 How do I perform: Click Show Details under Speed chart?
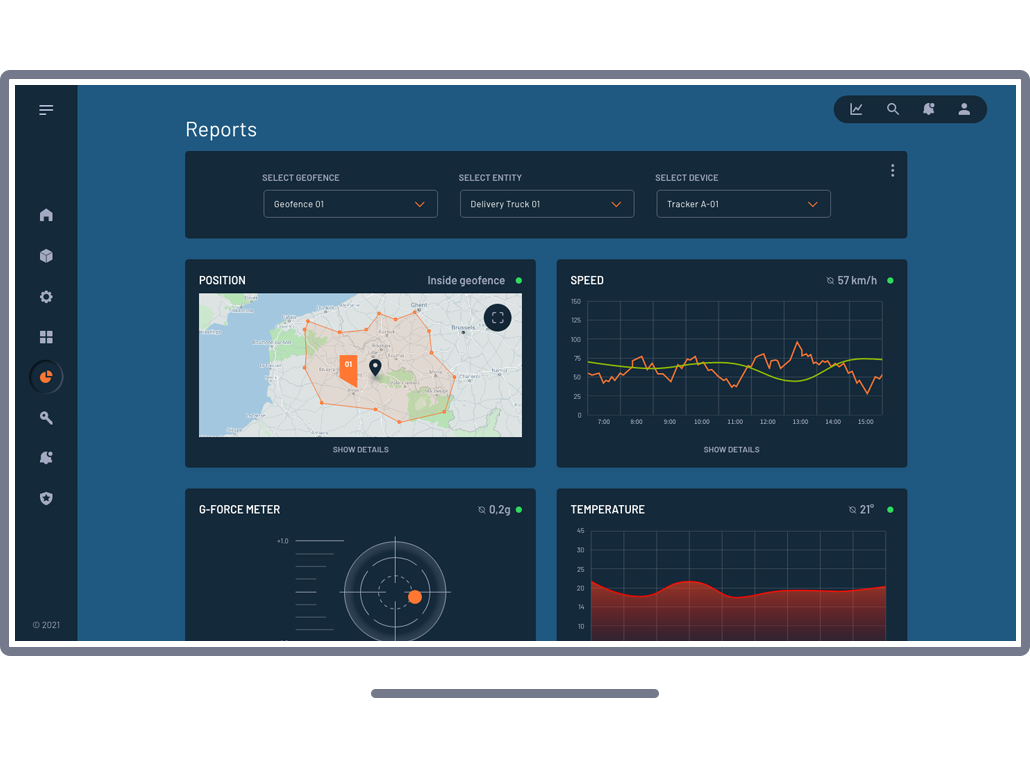pyautogui.click(x=731, y=450)
